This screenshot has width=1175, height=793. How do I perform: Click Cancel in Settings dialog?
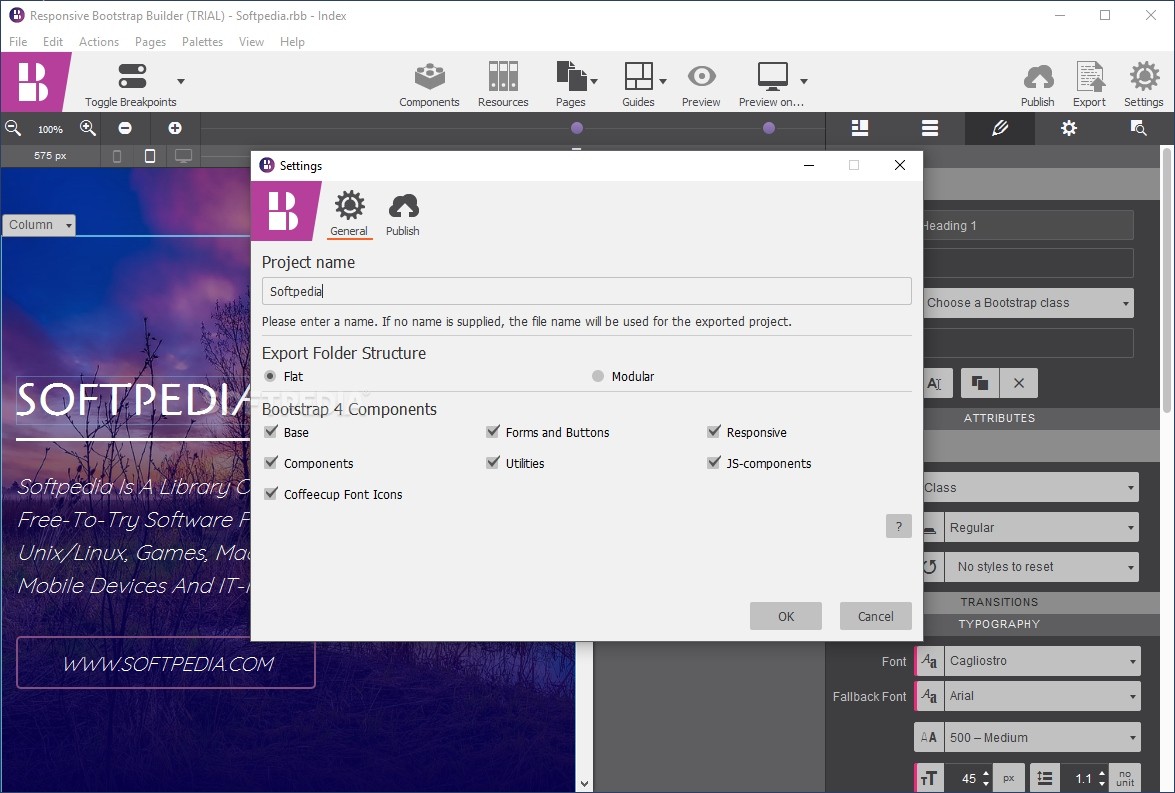click(x=875, y=616)
